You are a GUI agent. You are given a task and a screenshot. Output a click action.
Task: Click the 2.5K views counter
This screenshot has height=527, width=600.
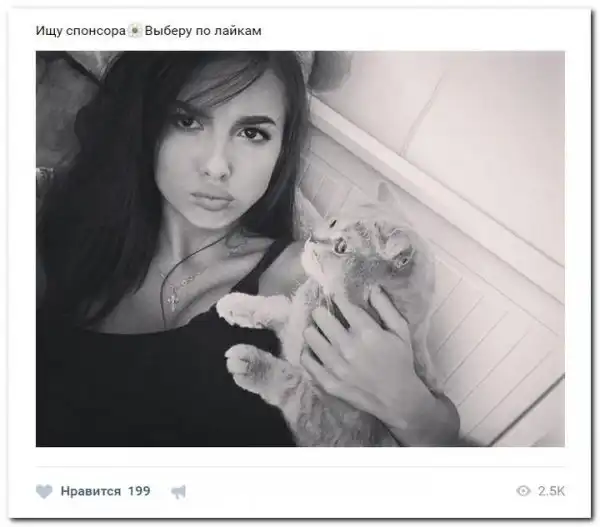tap(551, 491)
